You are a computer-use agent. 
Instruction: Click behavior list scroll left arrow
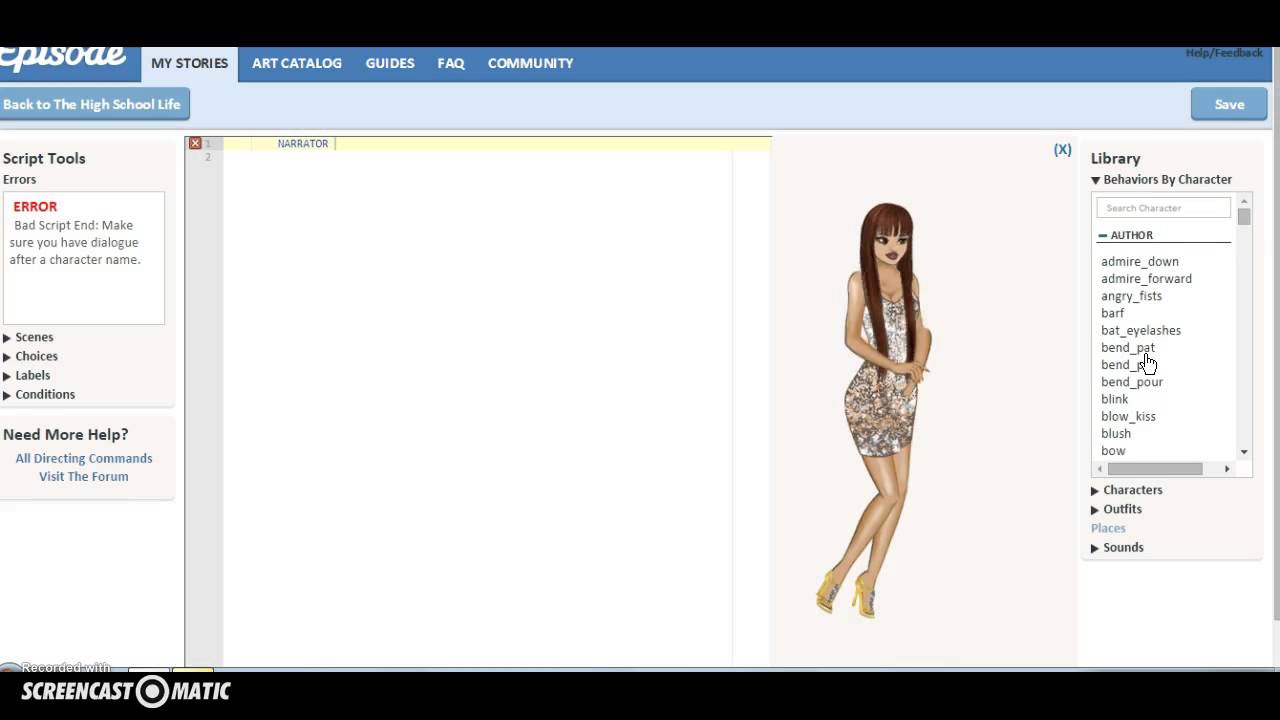pos(1100,469)
